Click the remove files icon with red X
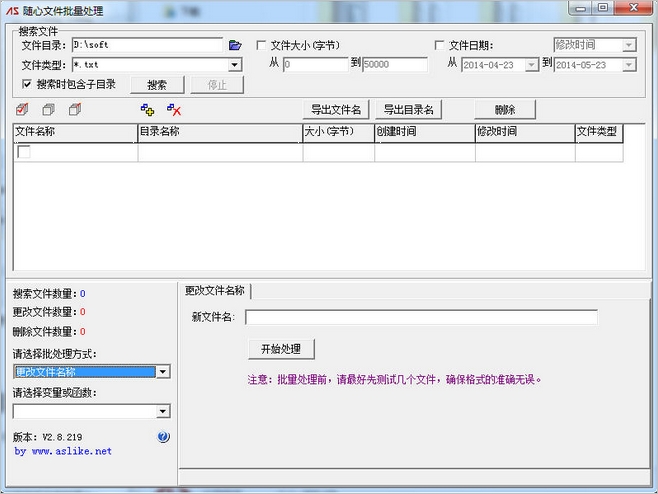Screen dimensions: 658x494 [x=174, y=110]
